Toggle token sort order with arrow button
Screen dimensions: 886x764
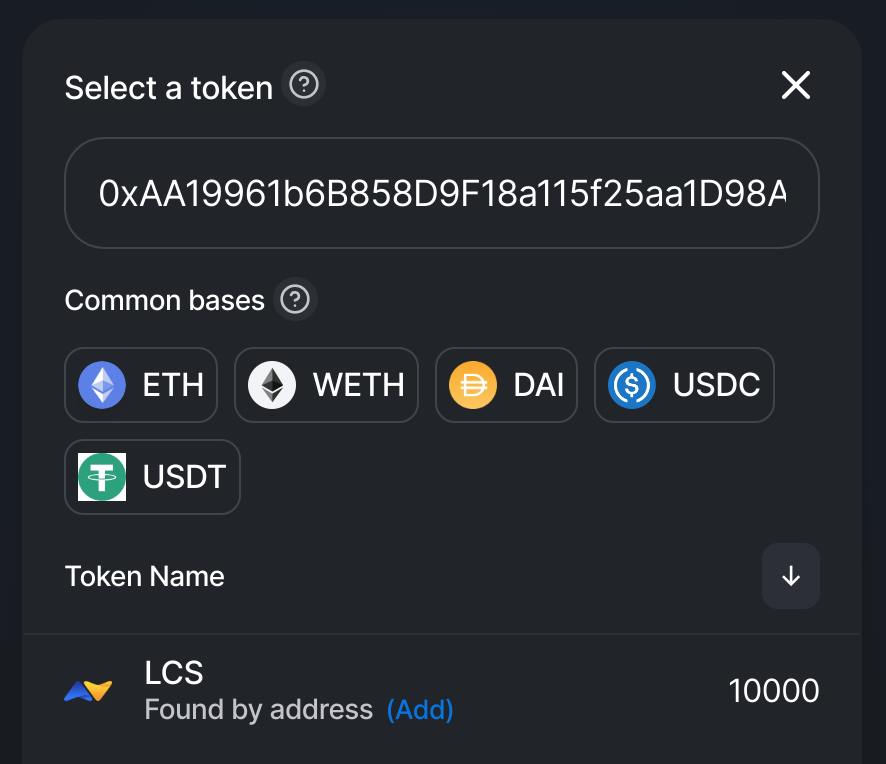[x=791, y=576]
